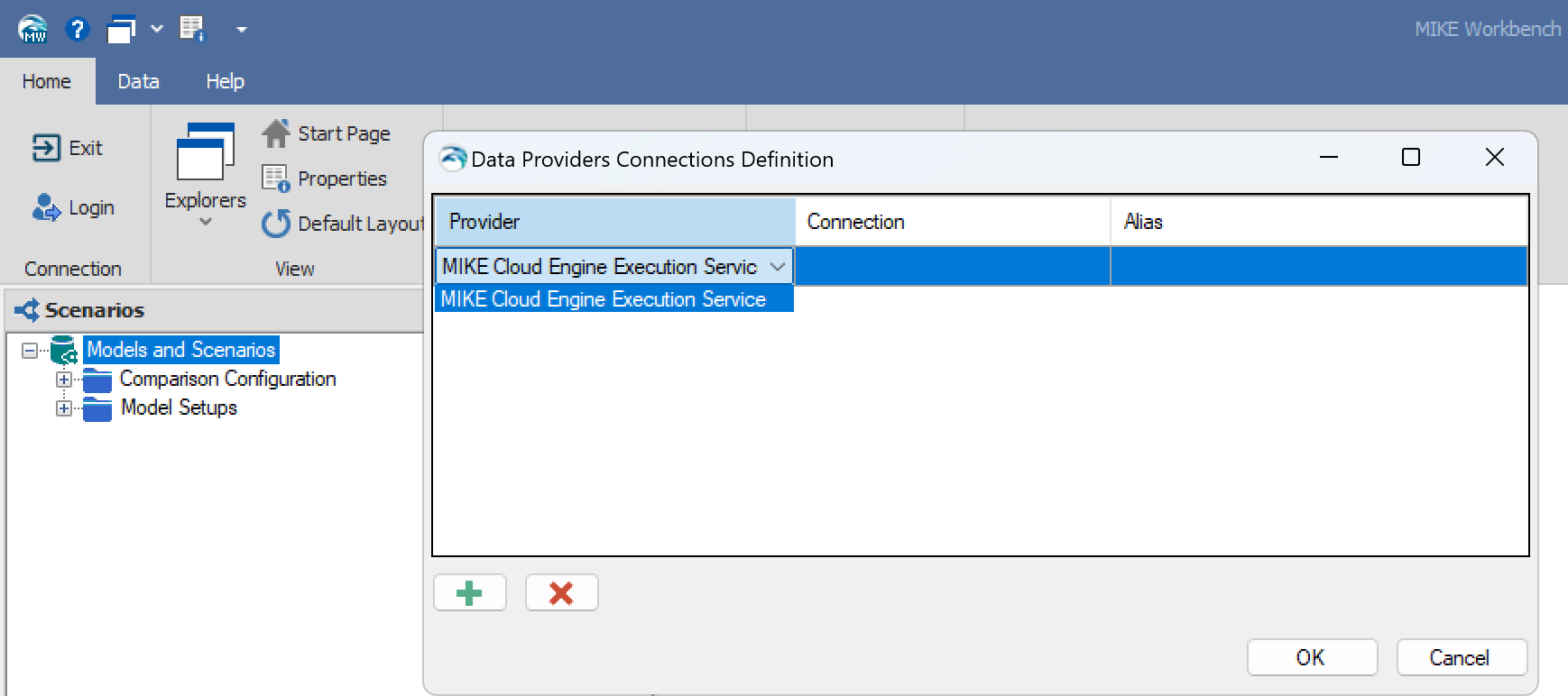This screenshot has width=1568, height=696.
Task: Reset to Default Layout
Action: (343, 224)
